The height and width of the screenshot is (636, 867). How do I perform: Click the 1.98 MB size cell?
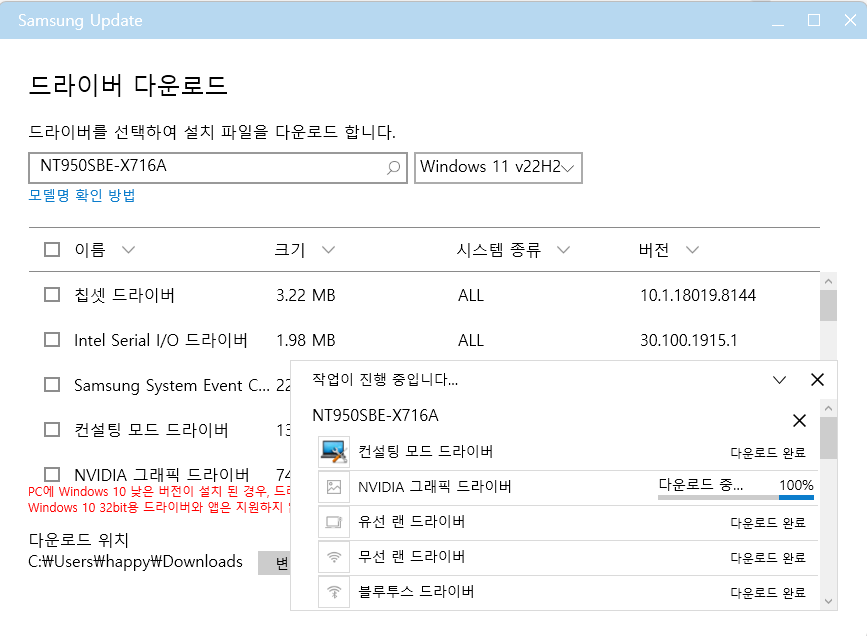tap(306, 340)
